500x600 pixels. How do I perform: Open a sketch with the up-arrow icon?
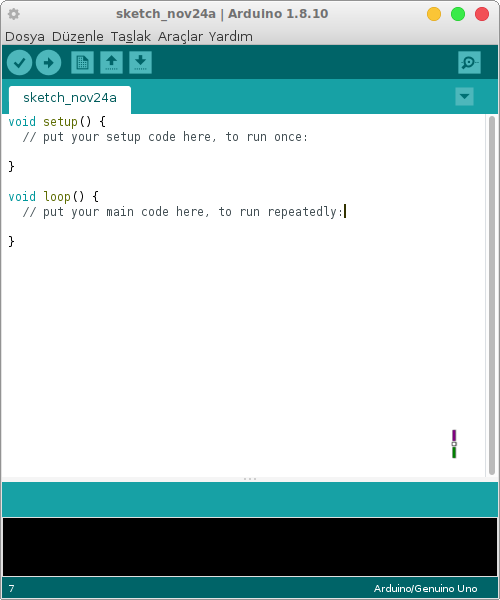pyautogui.click(x=111, y=62)
